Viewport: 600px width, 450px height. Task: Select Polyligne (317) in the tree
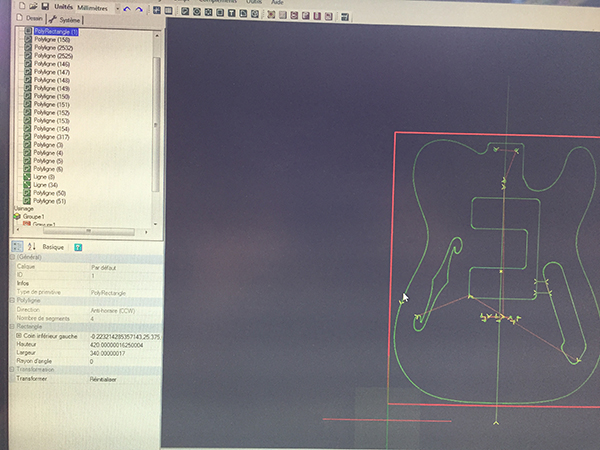[x=51, y=137]
